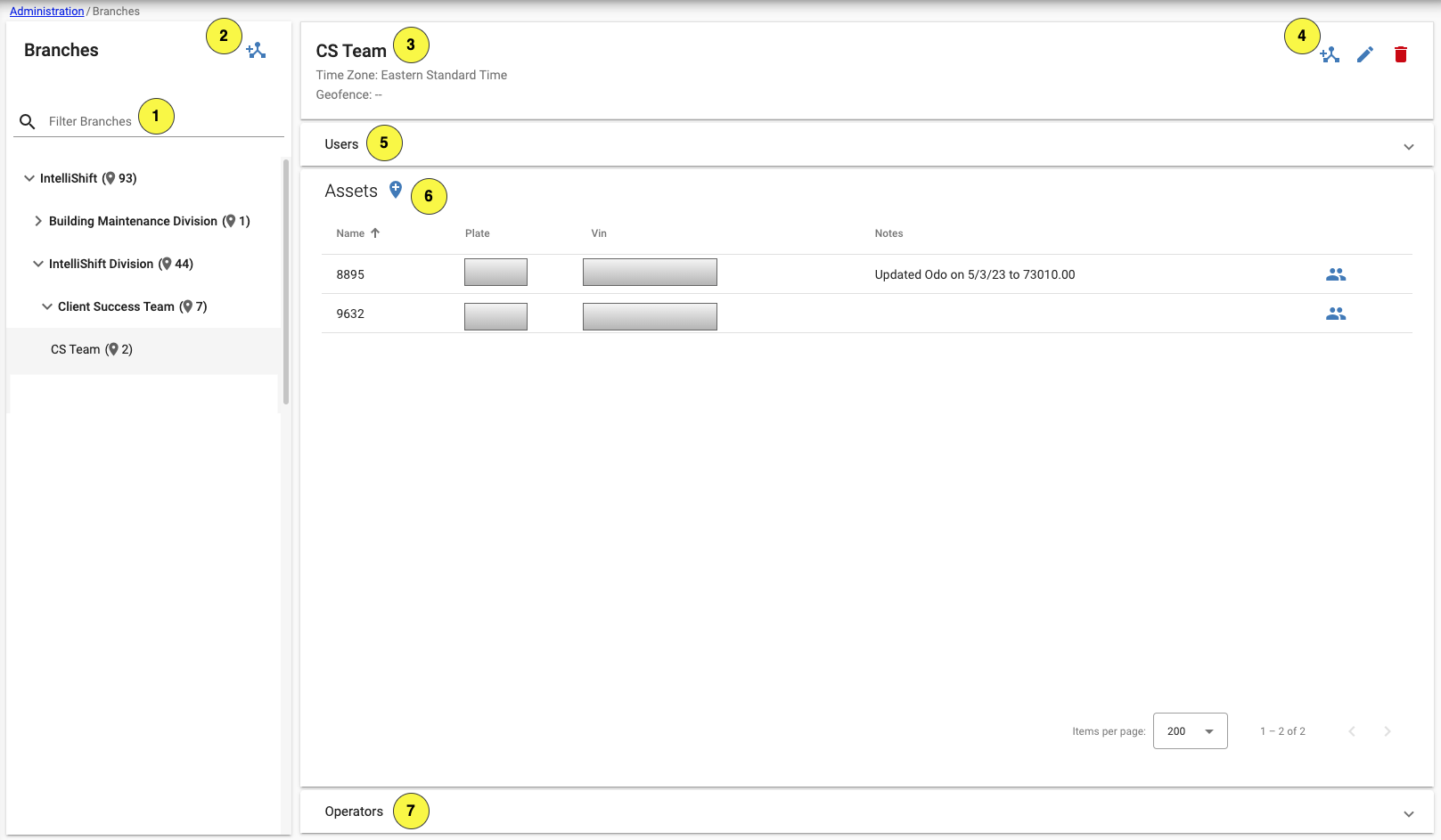
Task: Click the Plate column header
Action: [x=478, y=233]
